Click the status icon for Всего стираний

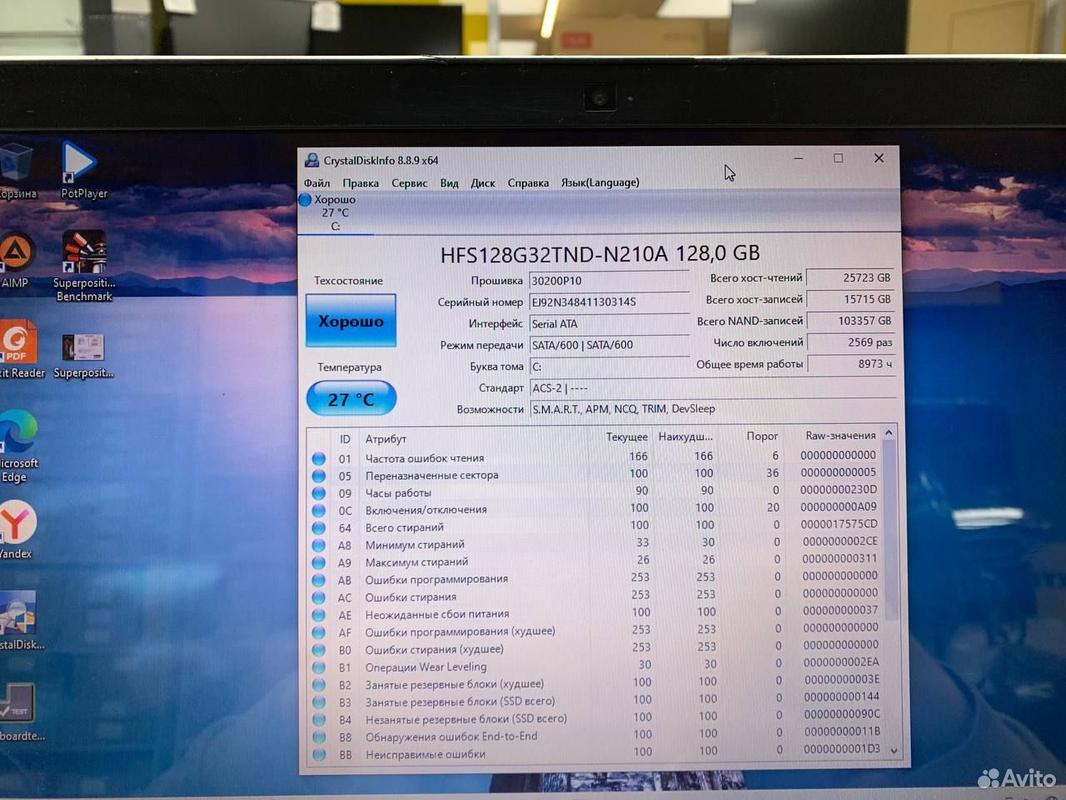tap(318, 528)
